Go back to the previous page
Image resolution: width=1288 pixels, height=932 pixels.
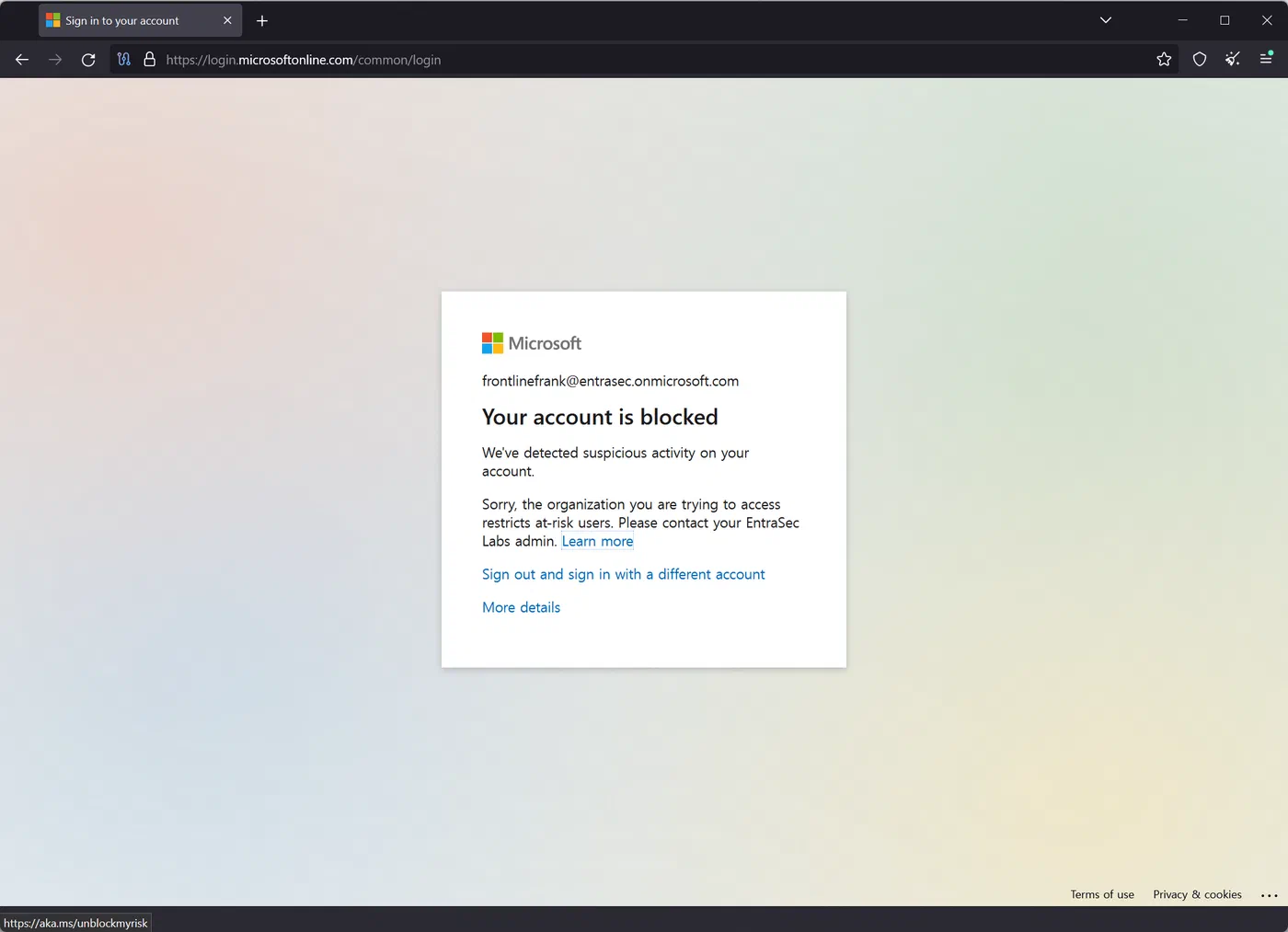(22, 60)
